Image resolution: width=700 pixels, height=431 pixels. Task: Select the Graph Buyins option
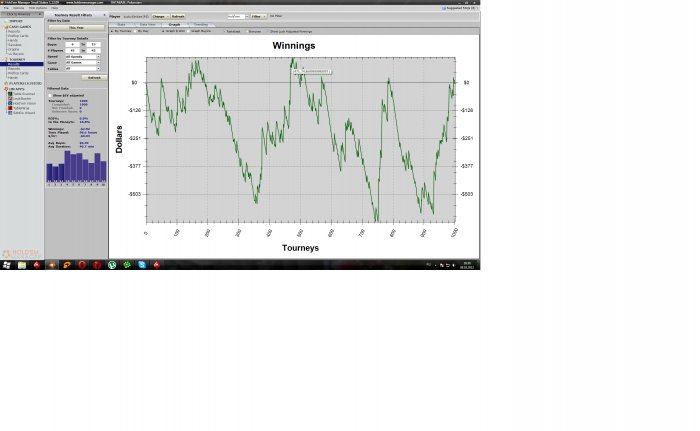pos(188,31)
